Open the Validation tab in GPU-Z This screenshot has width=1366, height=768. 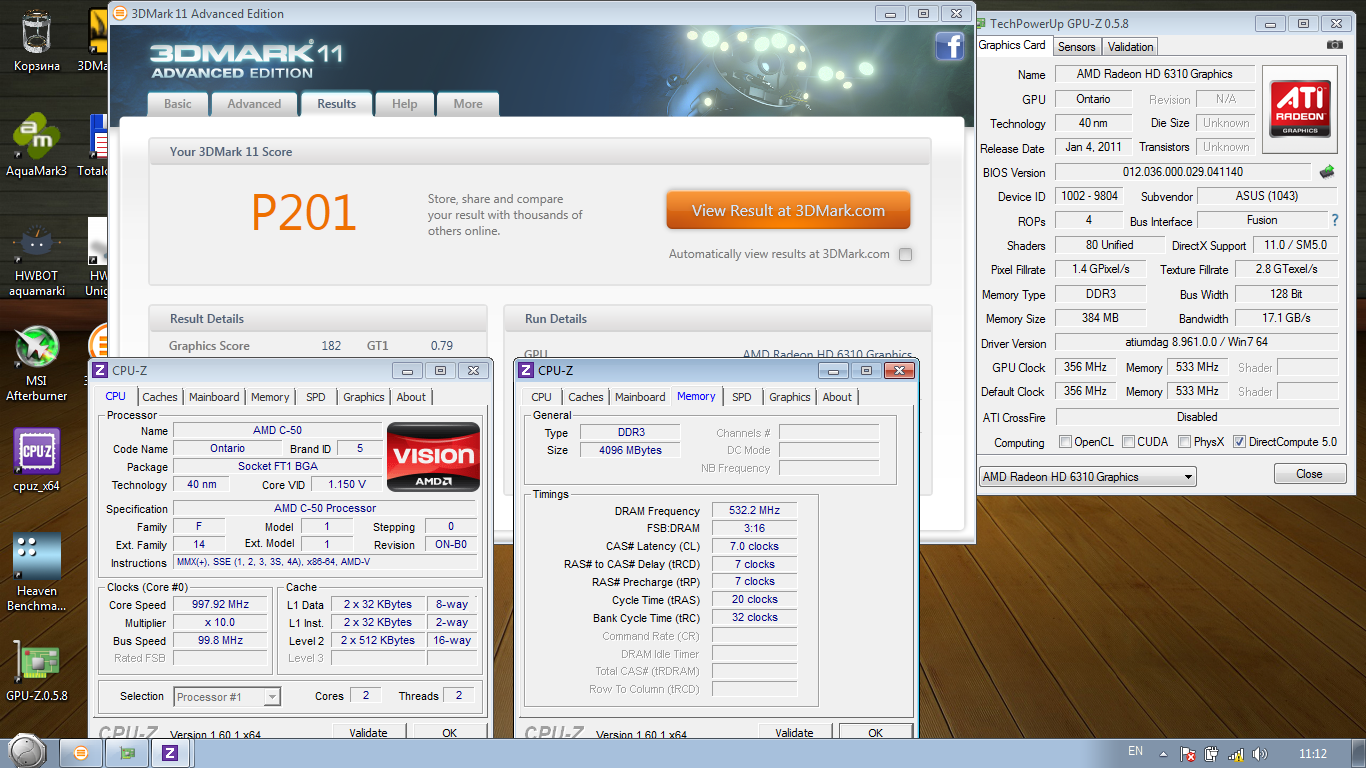click(1131, 47)
